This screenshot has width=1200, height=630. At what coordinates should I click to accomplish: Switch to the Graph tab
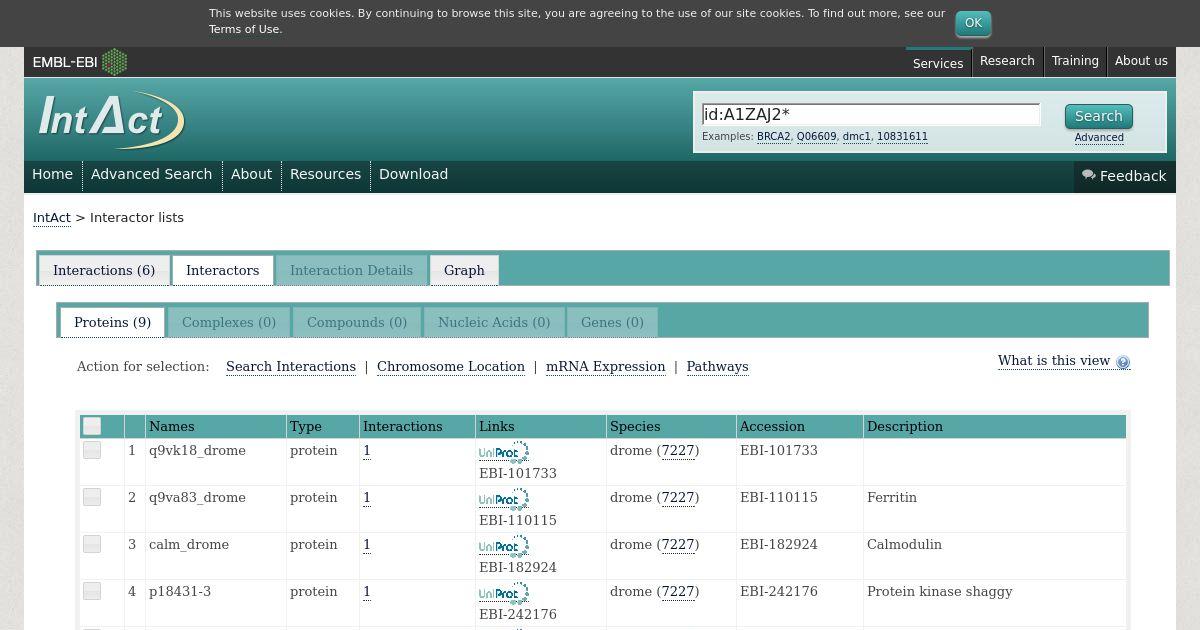(x=464, y=270)
